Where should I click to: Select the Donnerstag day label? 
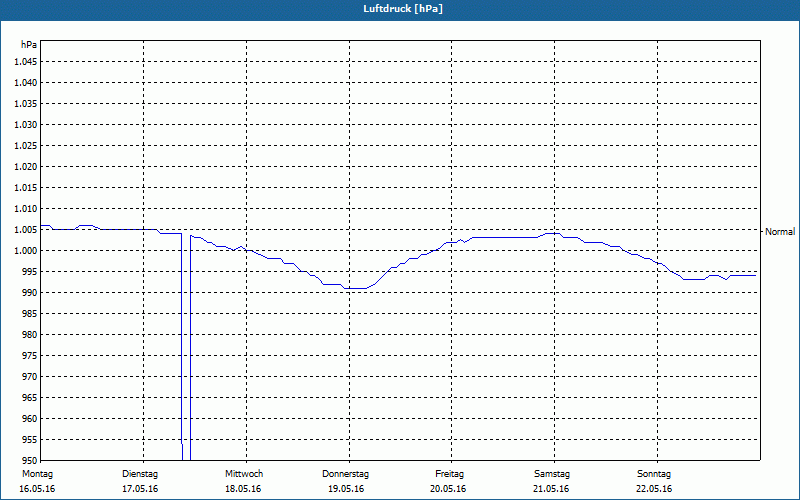point(345,474)
